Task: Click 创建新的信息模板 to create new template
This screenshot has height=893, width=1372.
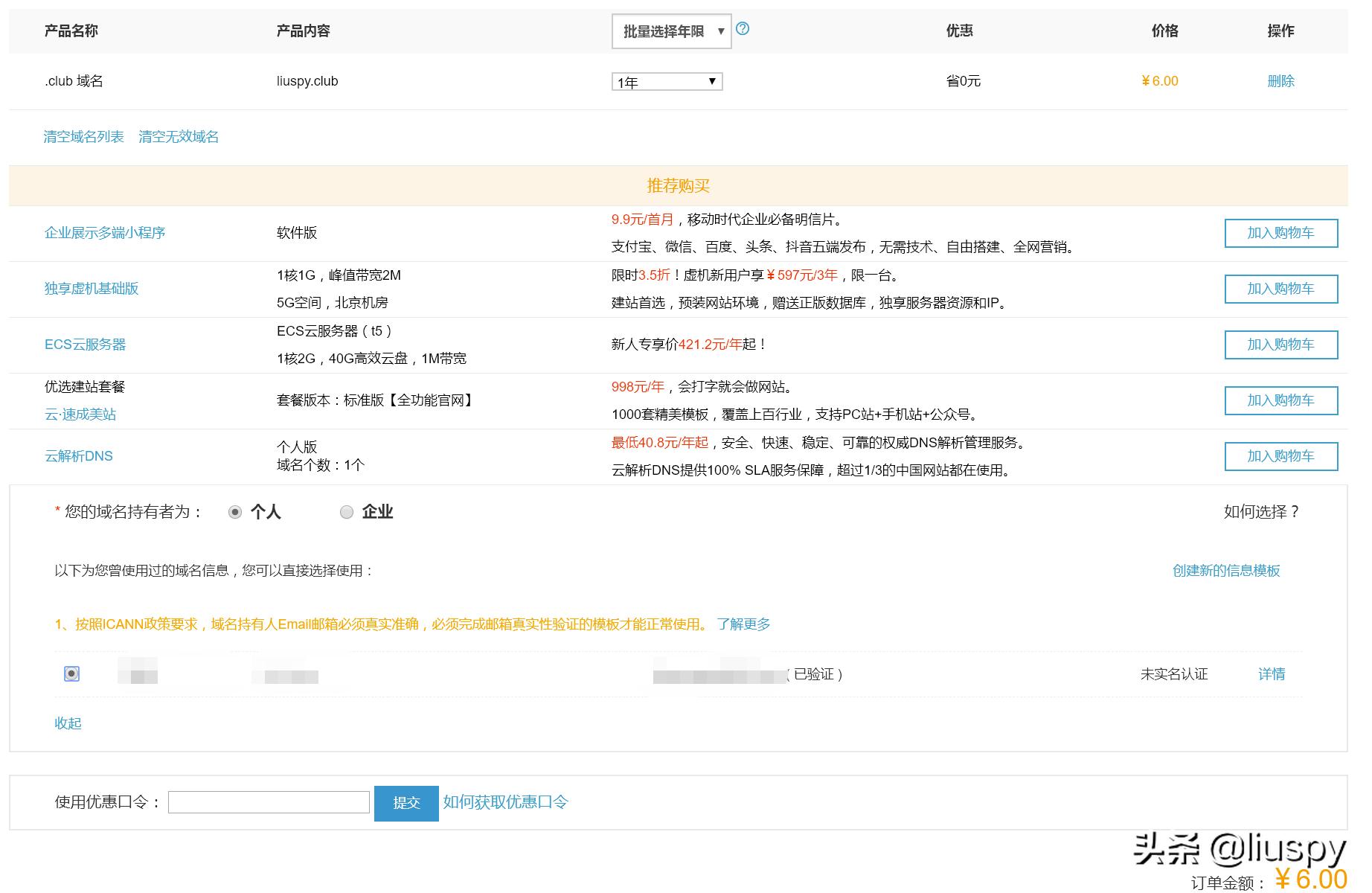Action: tap(1228, 571)
